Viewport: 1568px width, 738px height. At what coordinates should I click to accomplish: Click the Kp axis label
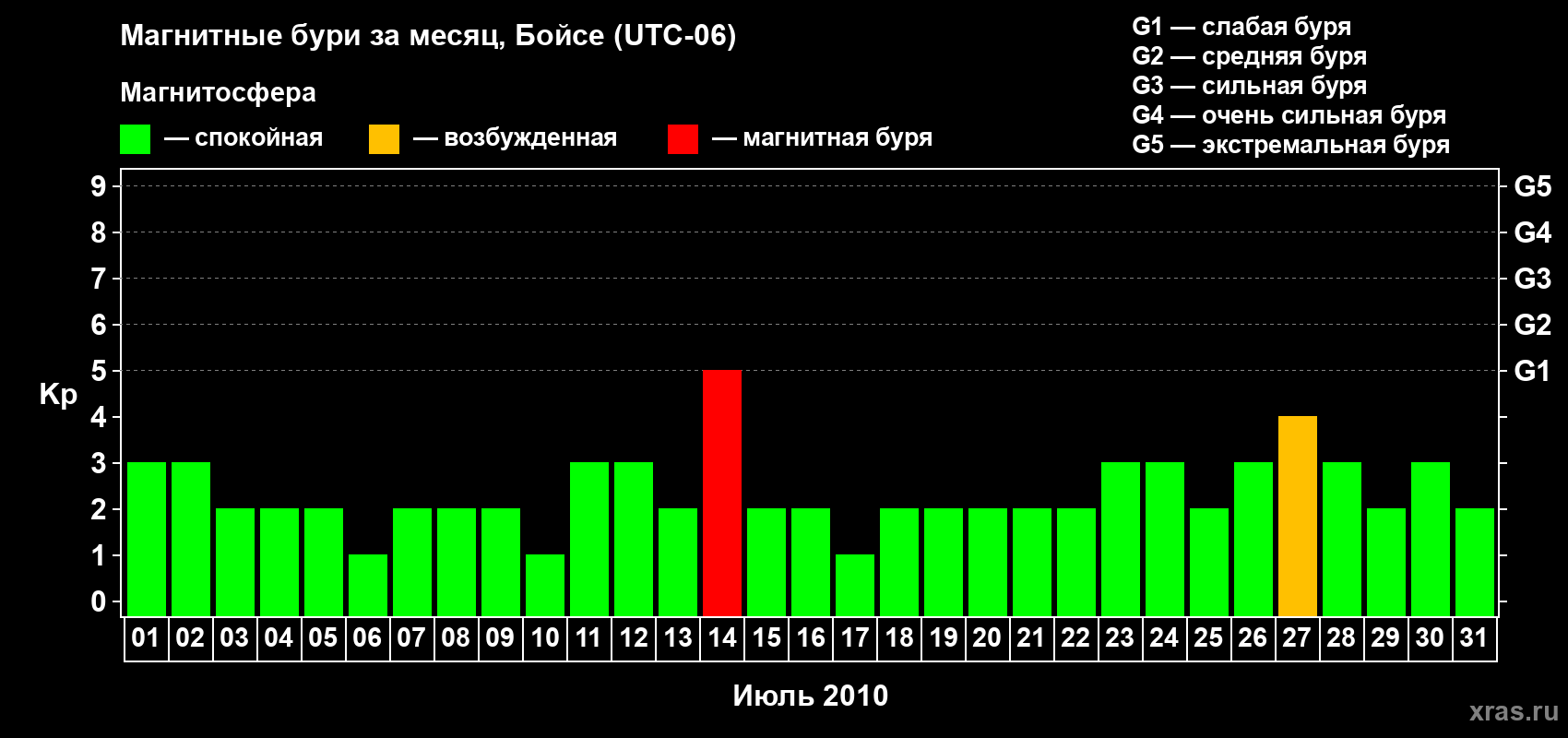point(58,395)
